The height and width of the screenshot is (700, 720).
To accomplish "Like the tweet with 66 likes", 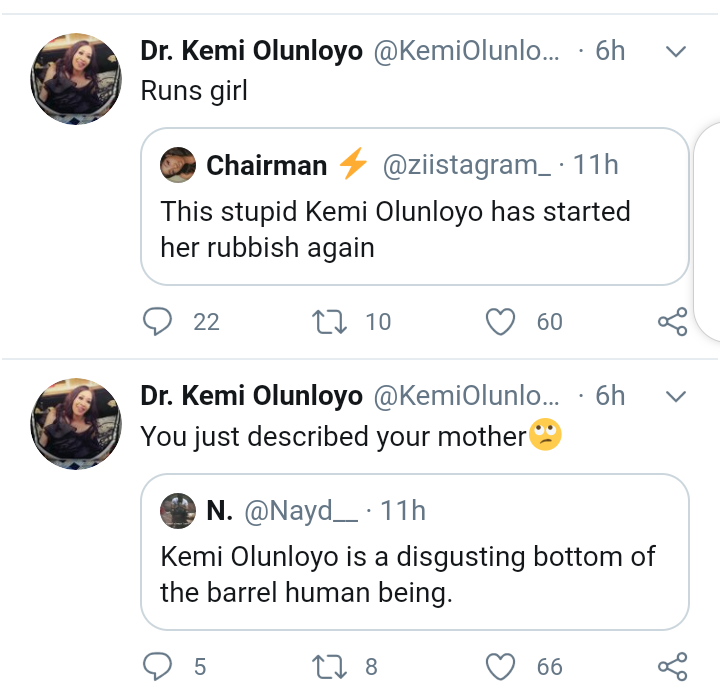I will coord(499,666).
